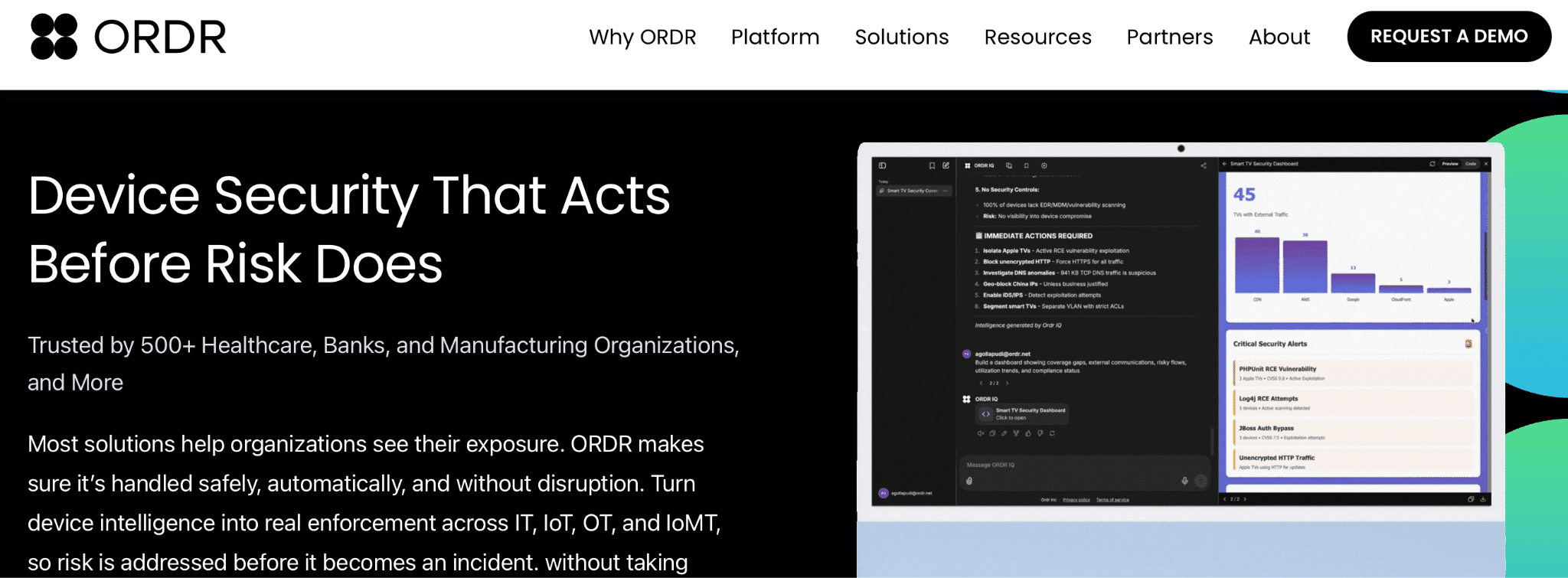
Task: Select the Log4j RCE Attempts alert
Action: (1353, 403)
